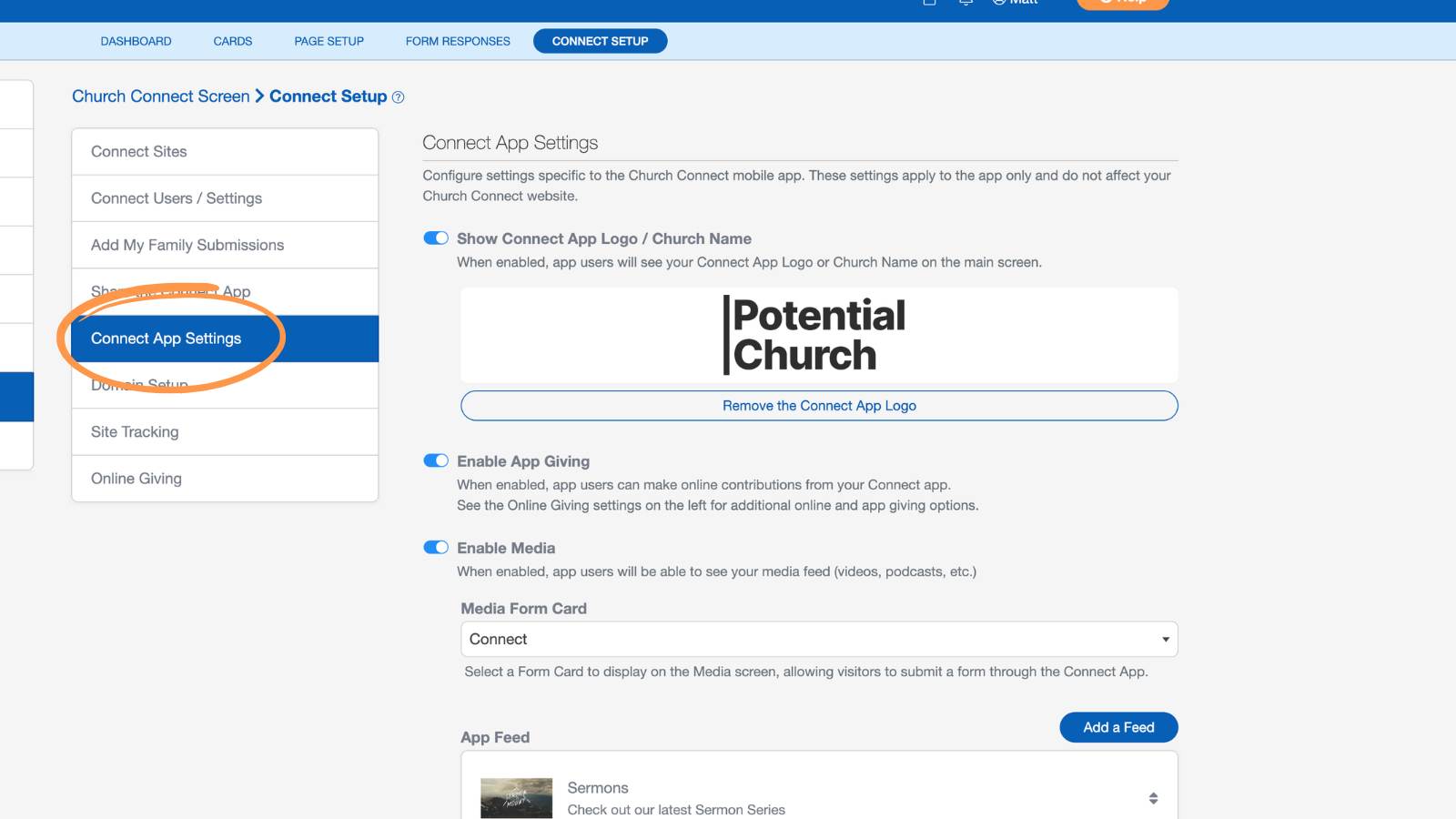Go to the Dashboard tab

pos(136,41)
